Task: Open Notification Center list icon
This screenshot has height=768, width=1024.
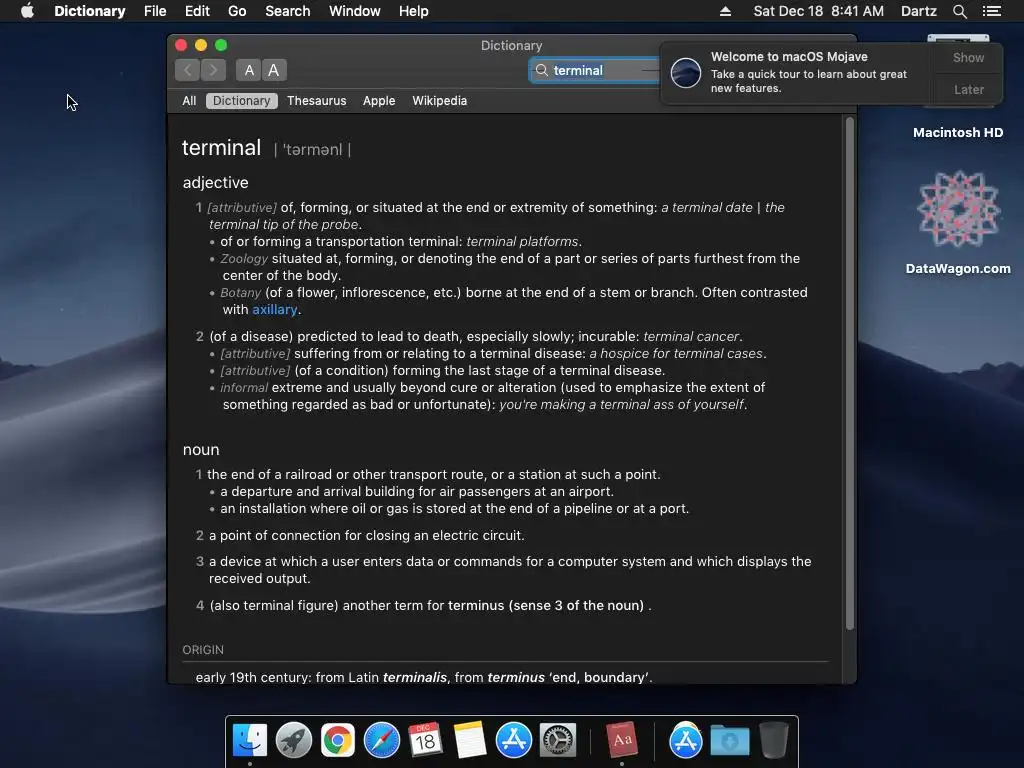Action: coord(991,11)
